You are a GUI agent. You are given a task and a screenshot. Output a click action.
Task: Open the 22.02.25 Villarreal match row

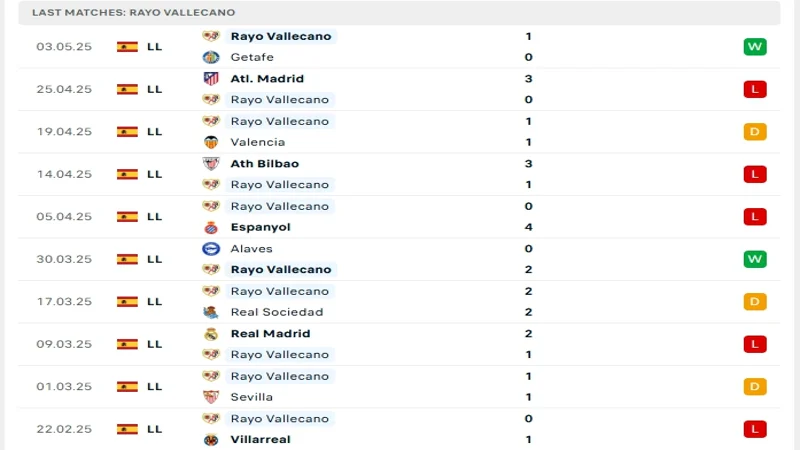click(x=400, y=429)
